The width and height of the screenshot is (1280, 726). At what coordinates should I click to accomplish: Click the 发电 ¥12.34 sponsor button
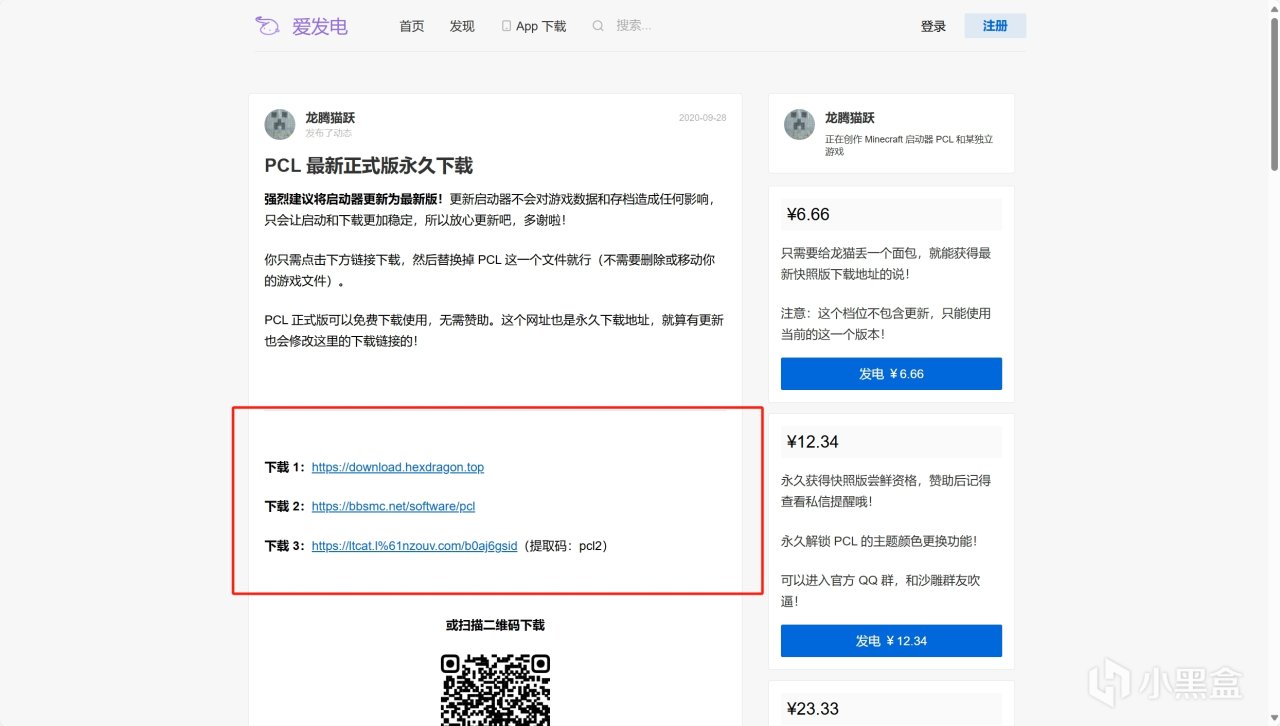(x=891, y=641)
